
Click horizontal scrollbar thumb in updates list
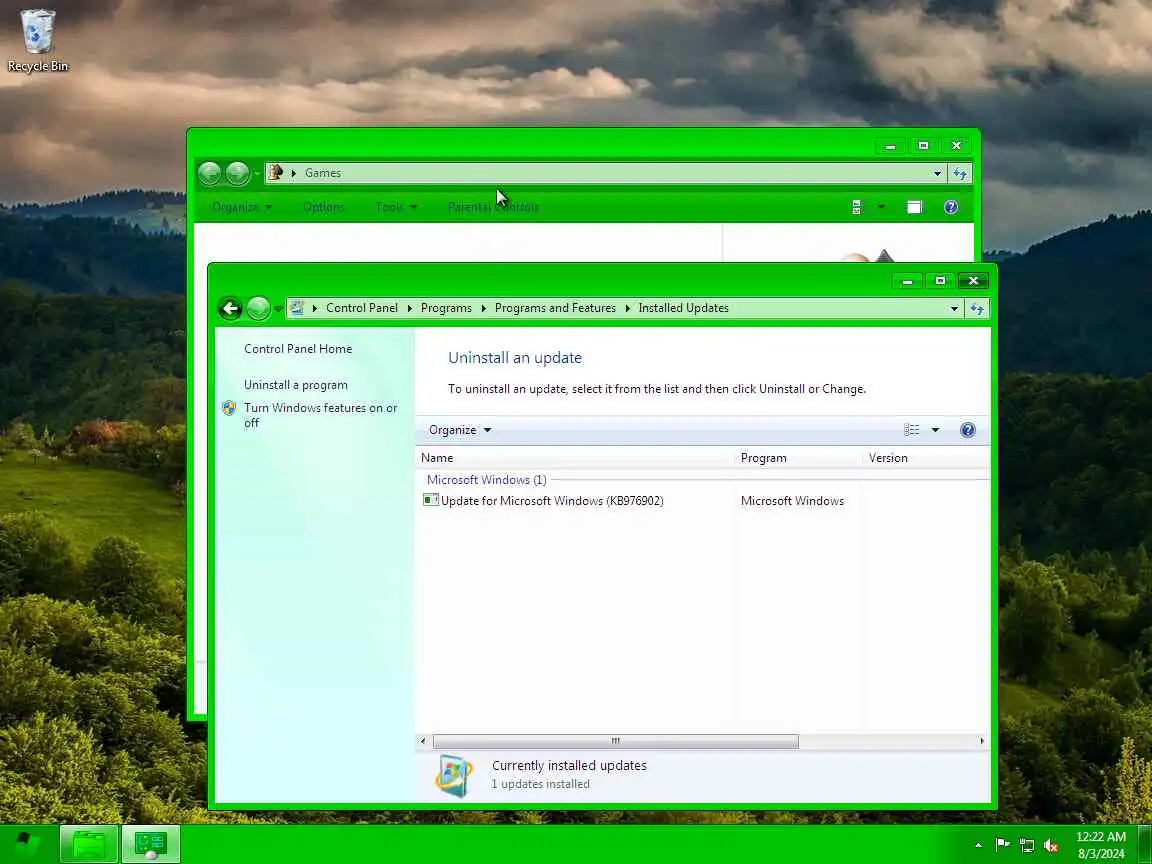click(x=616, y=741)
